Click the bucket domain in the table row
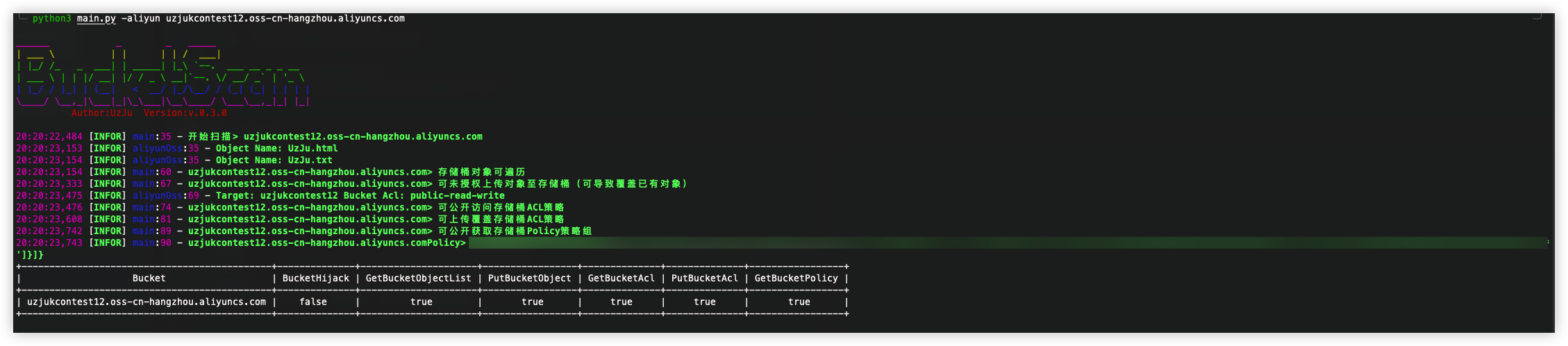Viewport: 1568px width, 346px height. tap(146, 302)
